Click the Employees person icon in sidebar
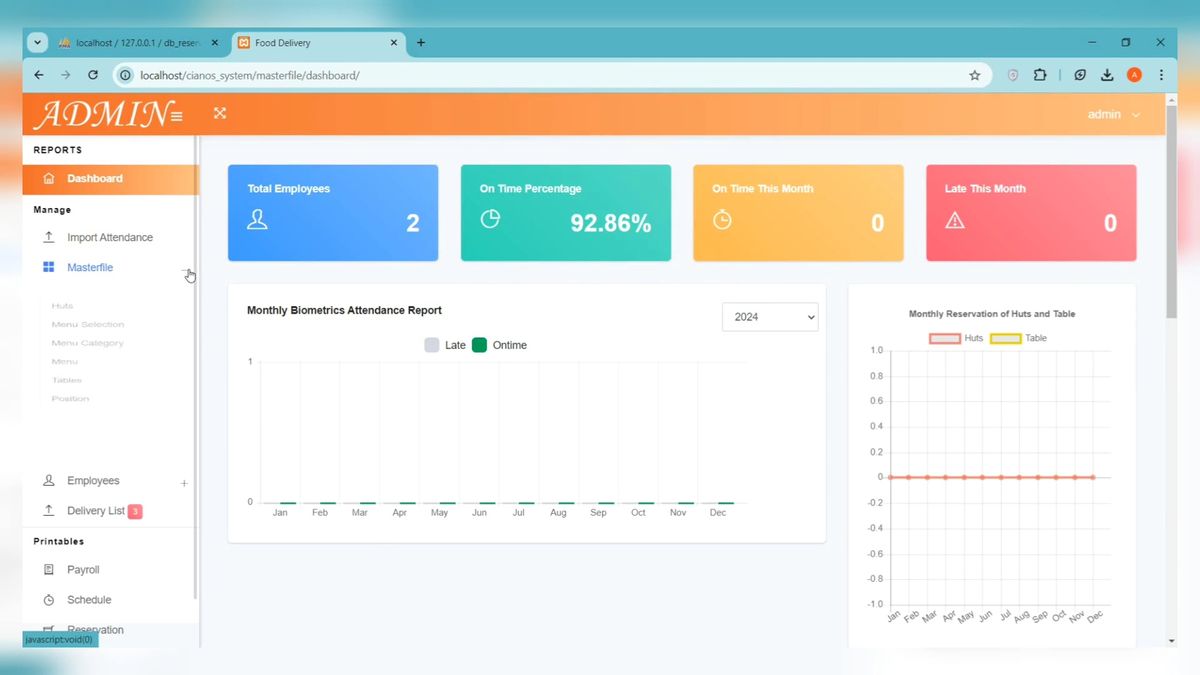The width and height of the screenshot is (1200, 675). pos(49,481)
